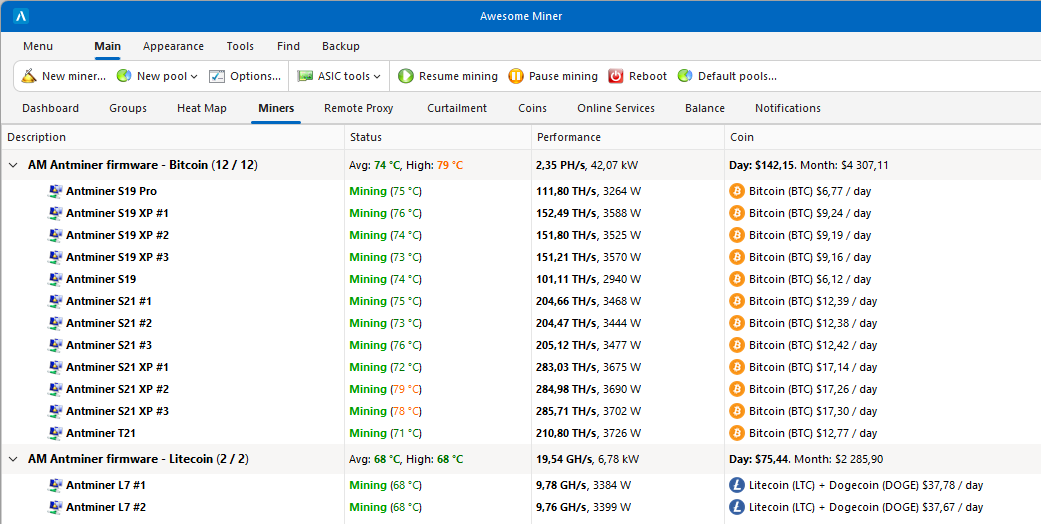This screenshot has height=524, width=1041.
Task: Click the 284,98 TH/s performance value
Action: [x=567, y=389]
